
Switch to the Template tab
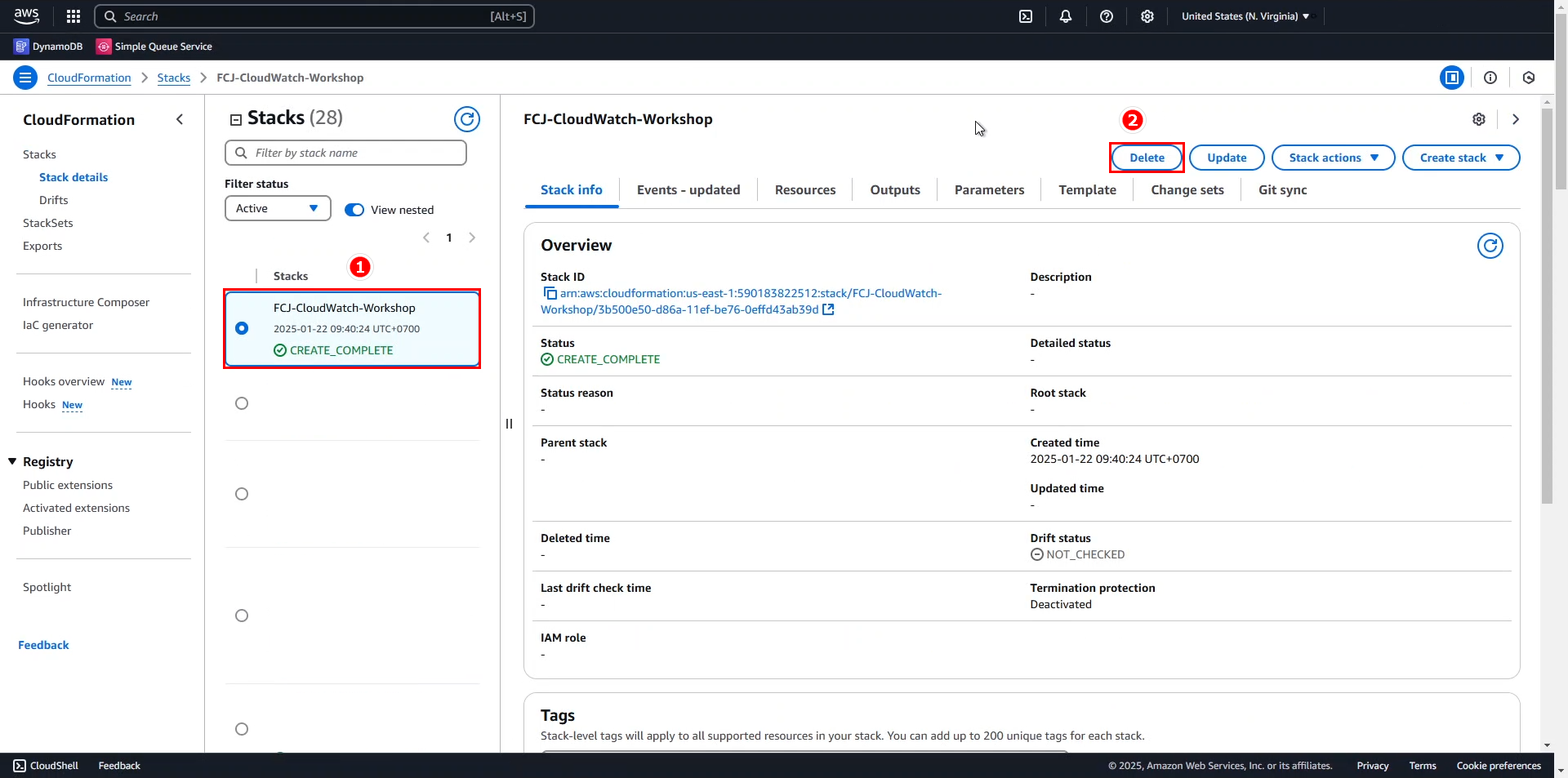(1088, 189)
